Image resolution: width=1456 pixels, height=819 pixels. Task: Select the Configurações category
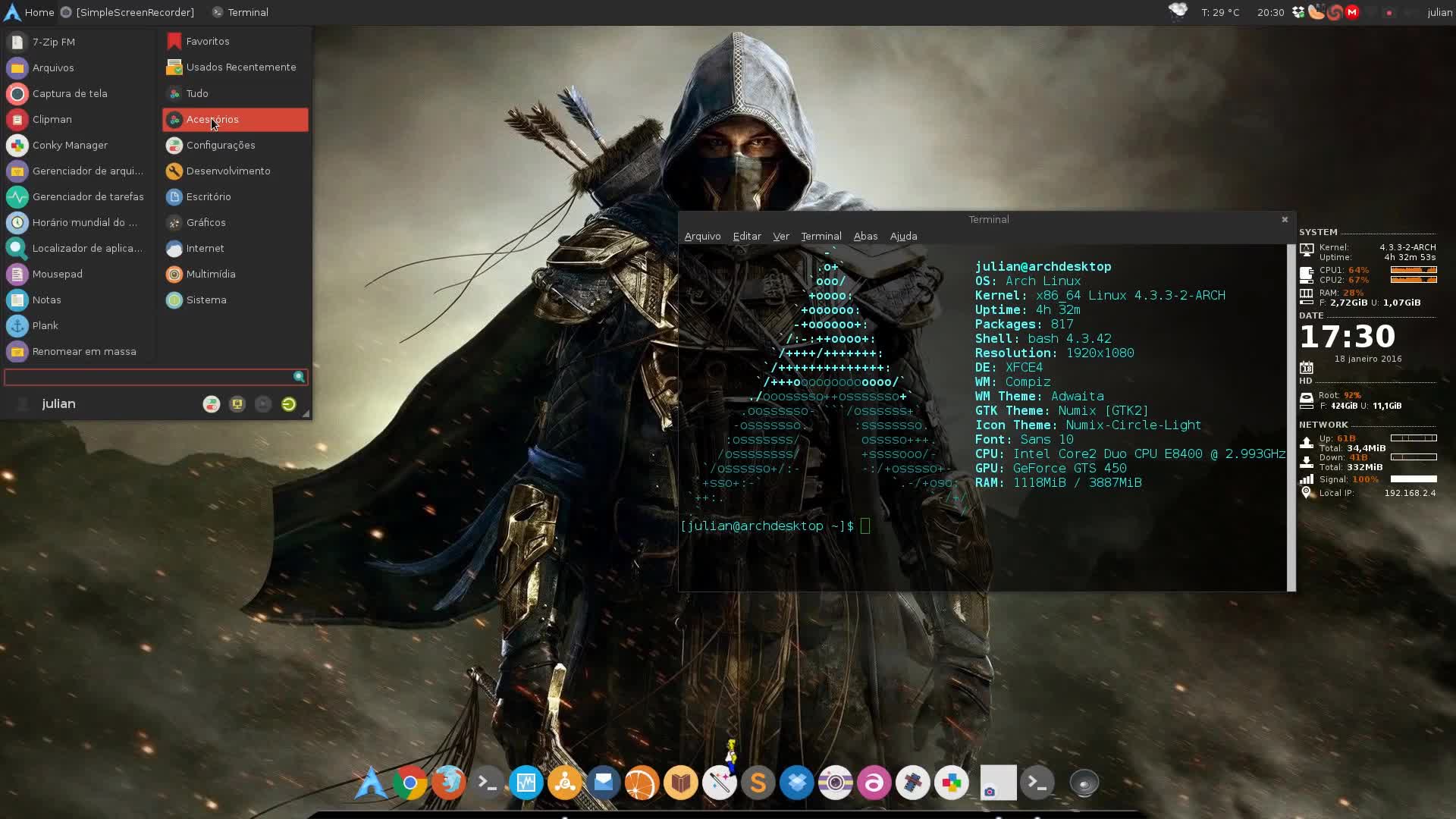(235, 145)
